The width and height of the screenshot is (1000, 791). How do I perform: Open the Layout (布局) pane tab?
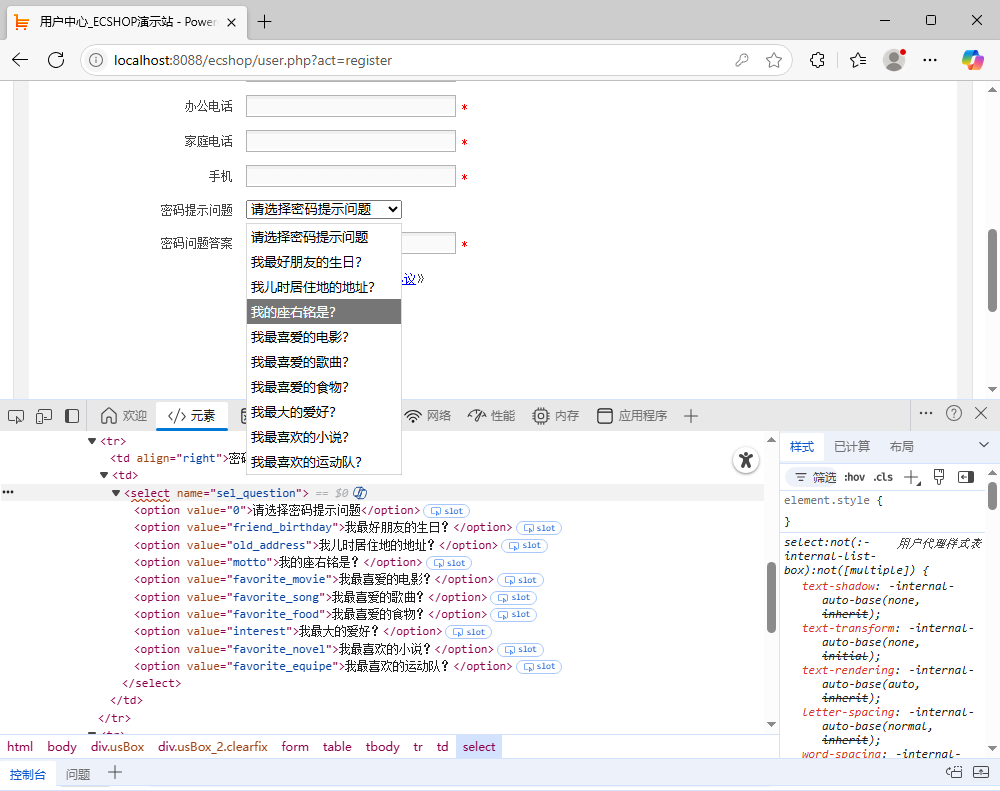[901, 447]
